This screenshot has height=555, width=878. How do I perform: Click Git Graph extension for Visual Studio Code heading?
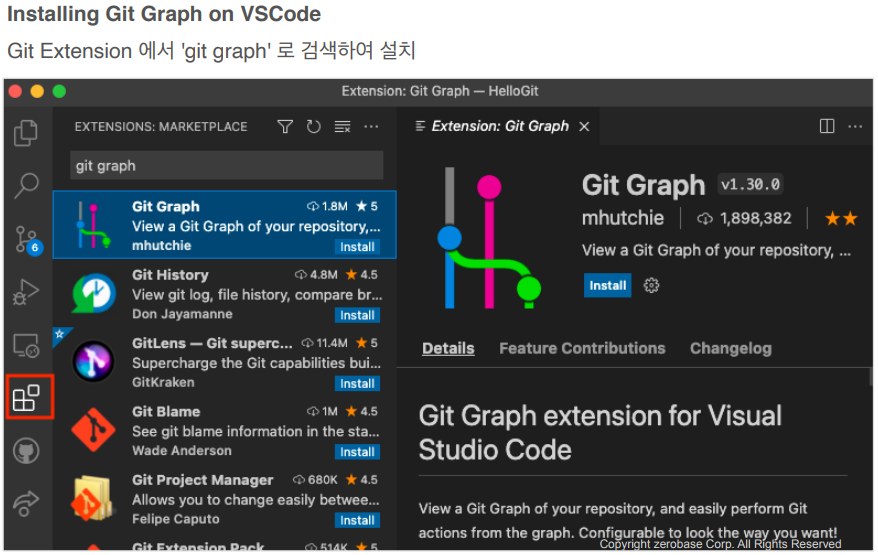600,433
